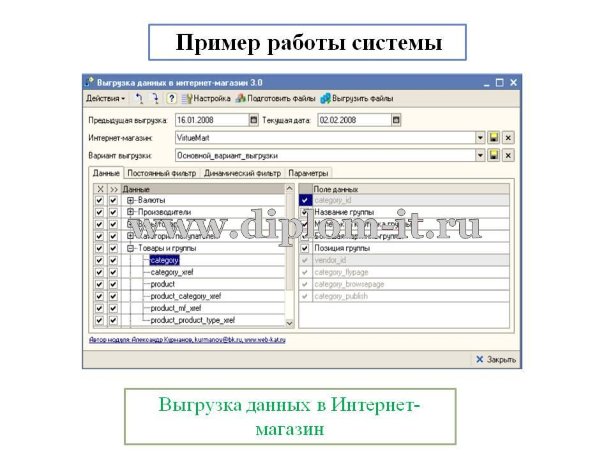
Task: Clear the Вариант выгрузки field with X
Action: coord(508,156)
